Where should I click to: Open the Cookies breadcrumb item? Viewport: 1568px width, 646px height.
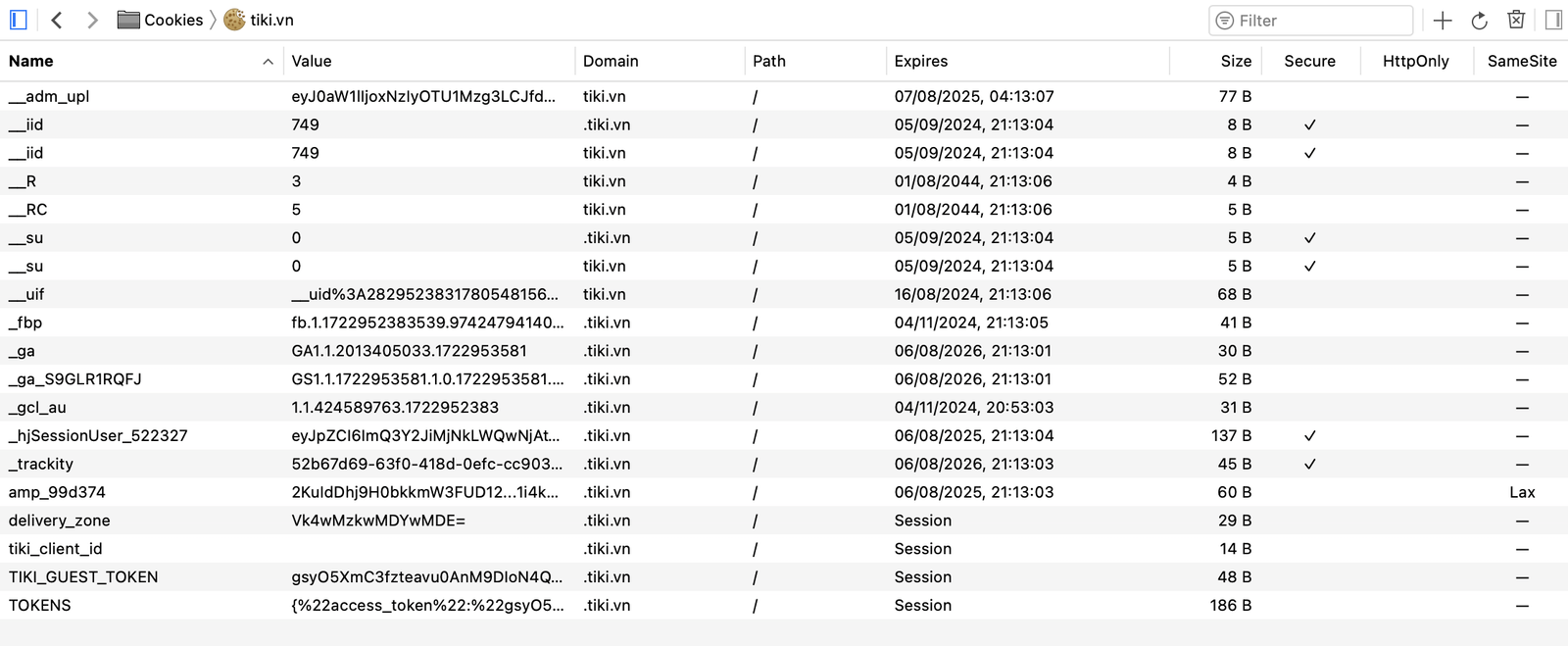point(173,20)
